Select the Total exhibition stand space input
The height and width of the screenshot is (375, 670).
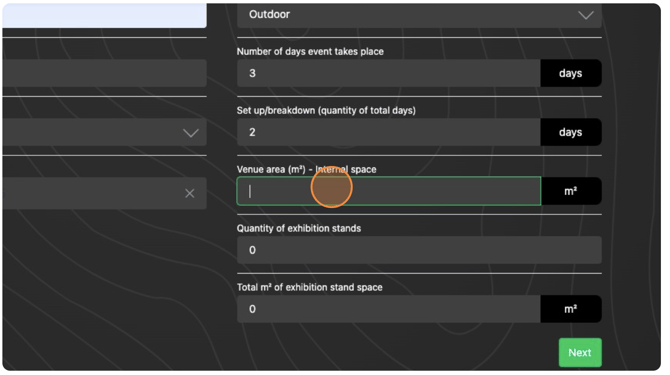click(388, 309)
